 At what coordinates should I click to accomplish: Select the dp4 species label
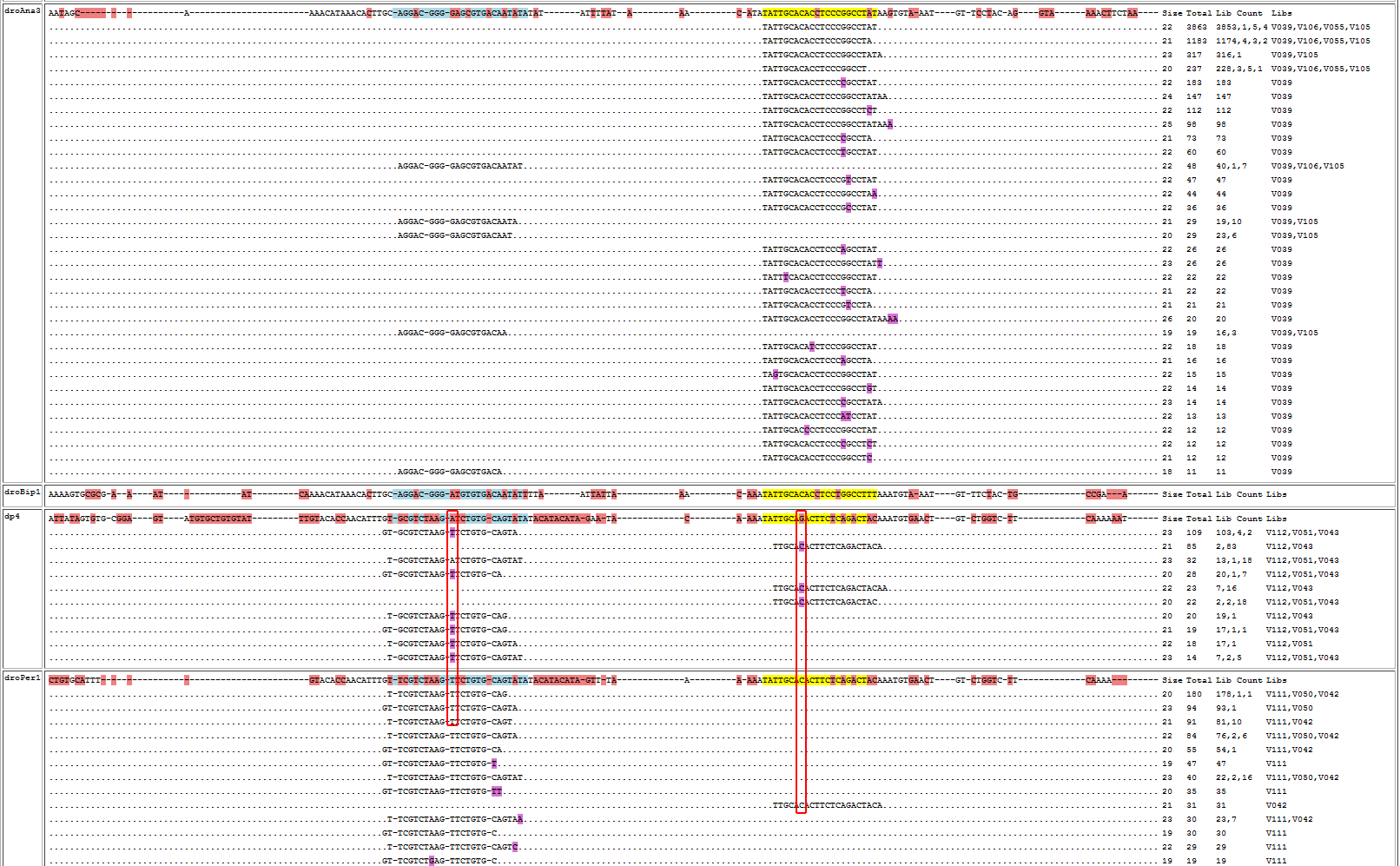12,517
